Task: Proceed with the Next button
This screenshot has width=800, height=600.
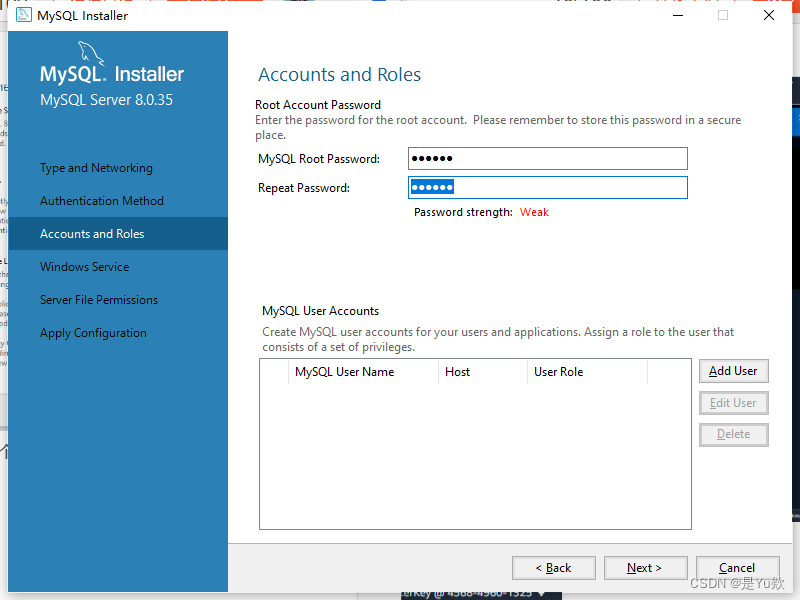Action: (x=645, y=568)
